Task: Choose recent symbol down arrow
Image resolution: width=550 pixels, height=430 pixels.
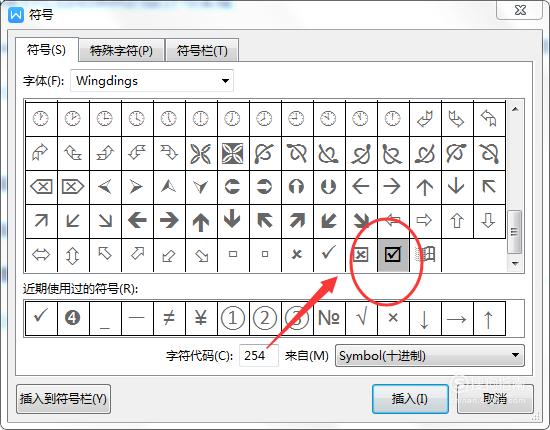Action: pyautogui.click(x=425, y=318)
